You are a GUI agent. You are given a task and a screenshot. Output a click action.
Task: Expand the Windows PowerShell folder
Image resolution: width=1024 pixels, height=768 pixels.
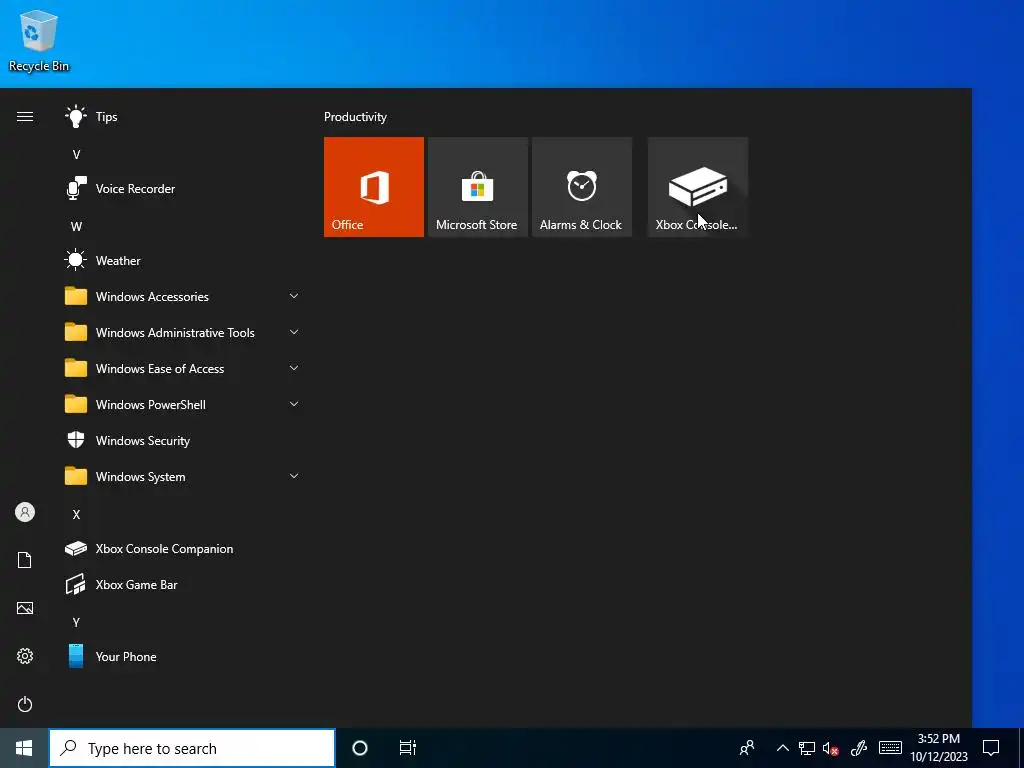coord(183,405)
